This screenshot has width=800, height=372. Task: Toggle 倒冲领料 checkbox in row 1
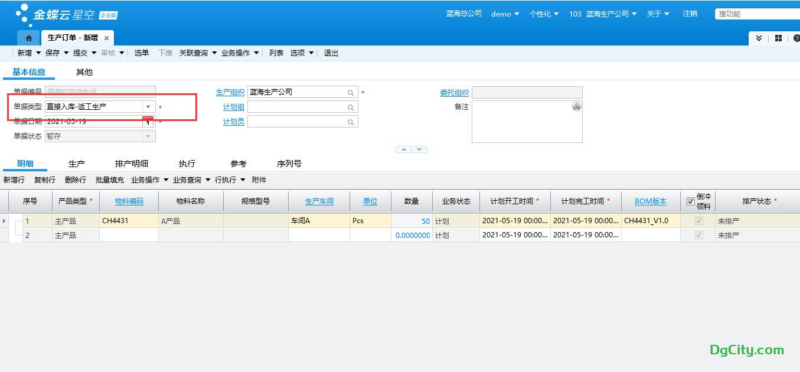pyautogui.click(x=699, y=221)
